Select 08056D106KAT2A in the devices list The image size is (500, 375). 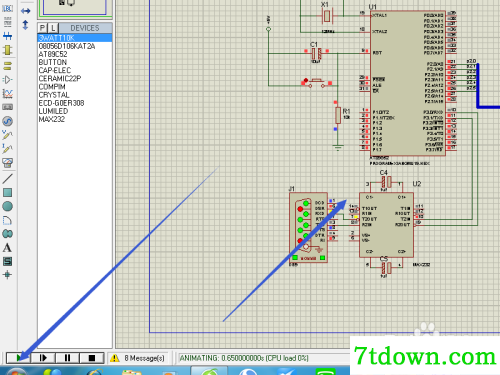click(x=75, y=46)
